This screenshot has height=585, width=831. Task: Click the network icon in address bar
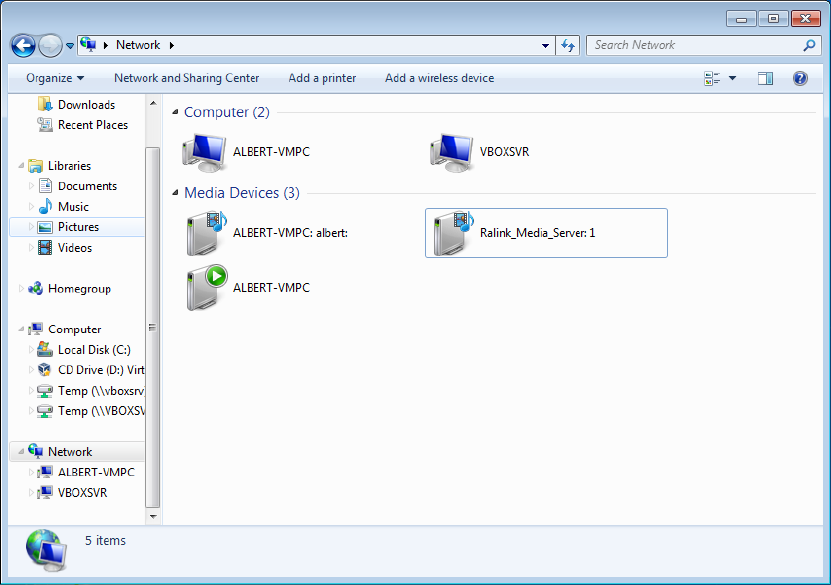[89, 45]
